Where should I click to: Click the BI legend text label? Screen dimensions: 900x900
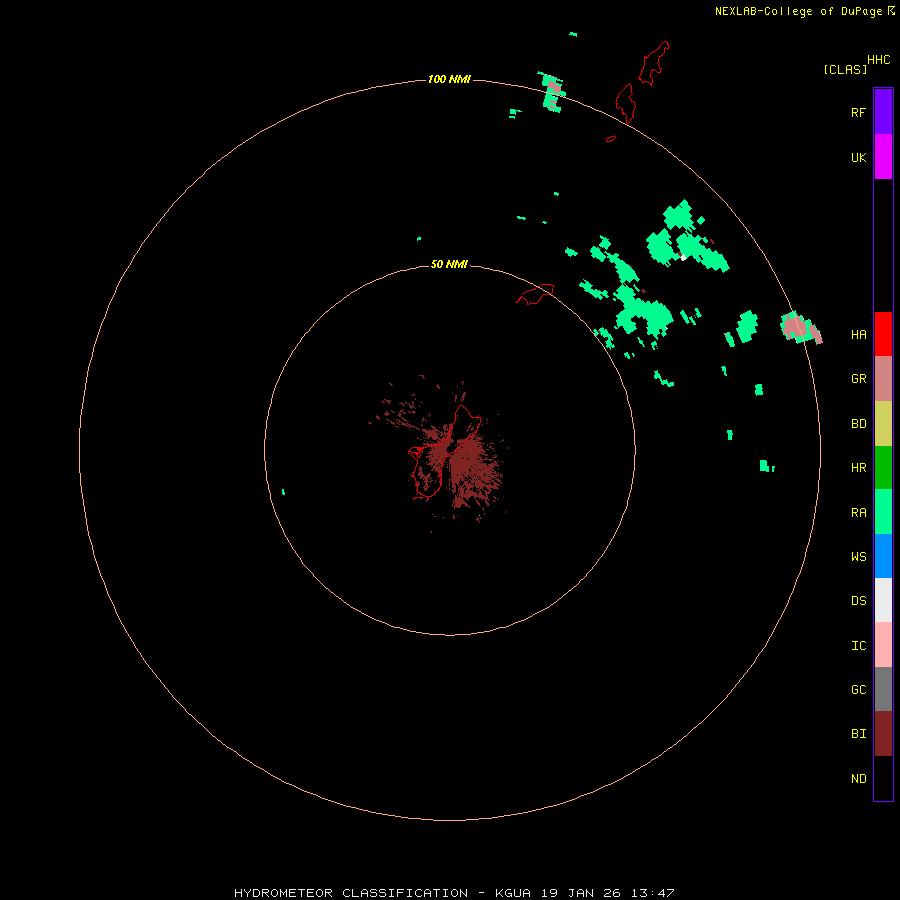(x=858, y=734)
